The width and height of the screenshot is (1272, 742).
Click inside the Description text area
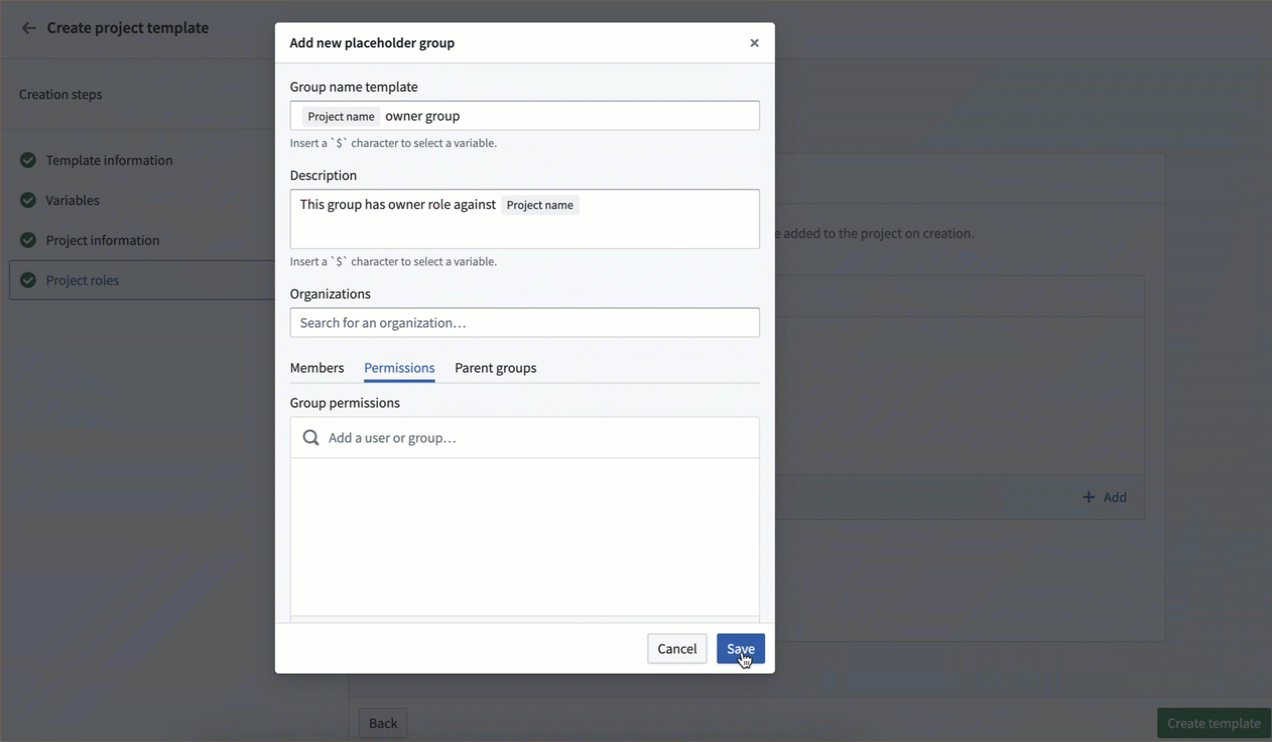click(525, 219)
